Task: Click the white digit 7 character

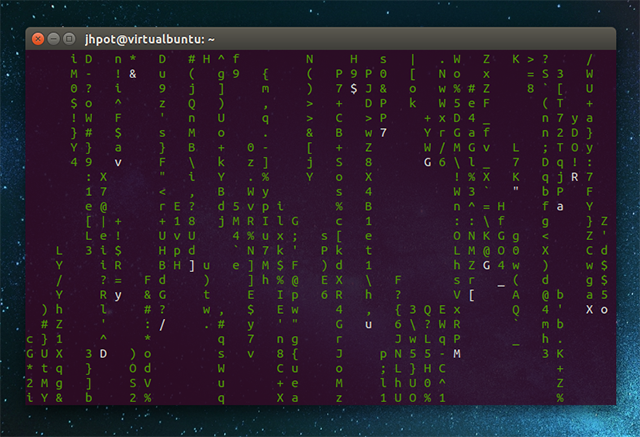Action: tap(383, 133)
